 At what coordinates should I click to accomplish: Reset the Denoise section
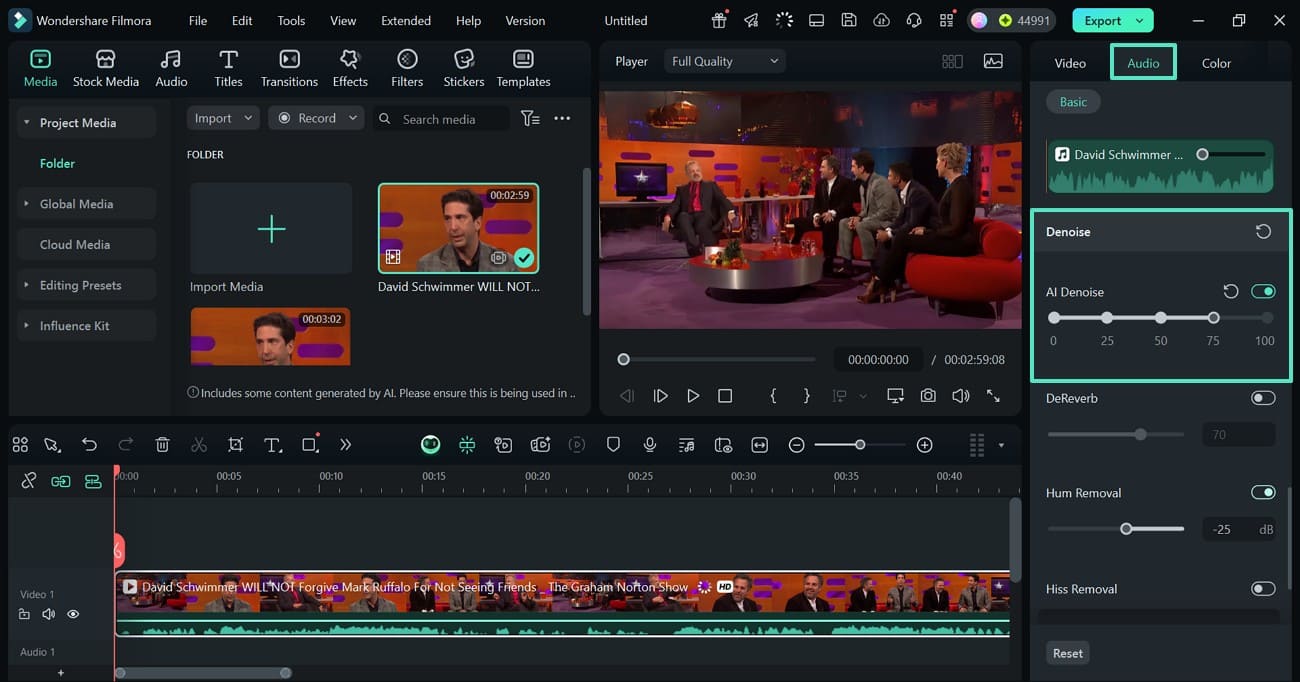pos(1264,231)
